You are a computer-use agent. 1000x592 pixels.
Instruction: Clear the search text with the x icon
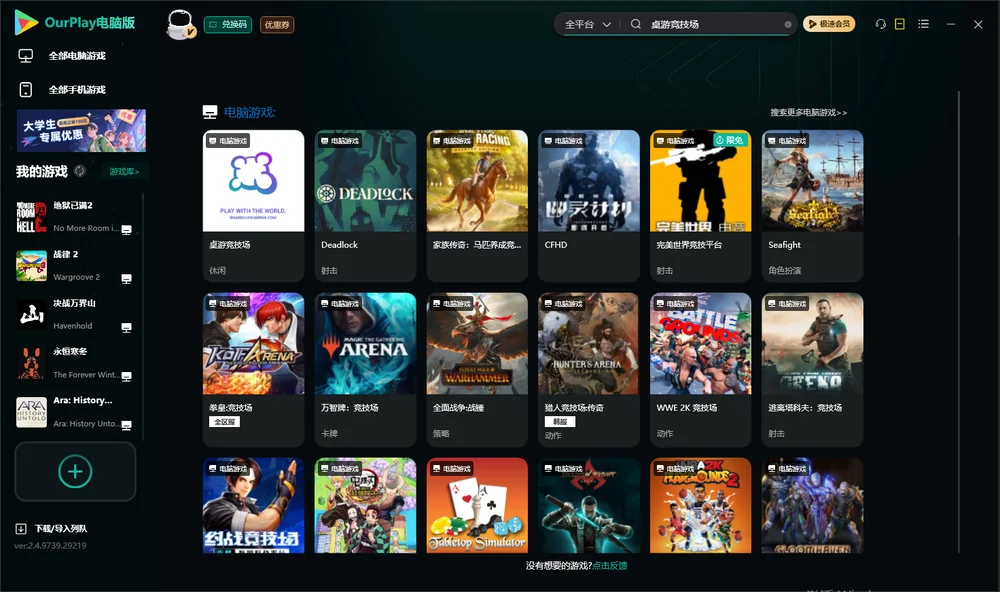click(x=788, y=25)
